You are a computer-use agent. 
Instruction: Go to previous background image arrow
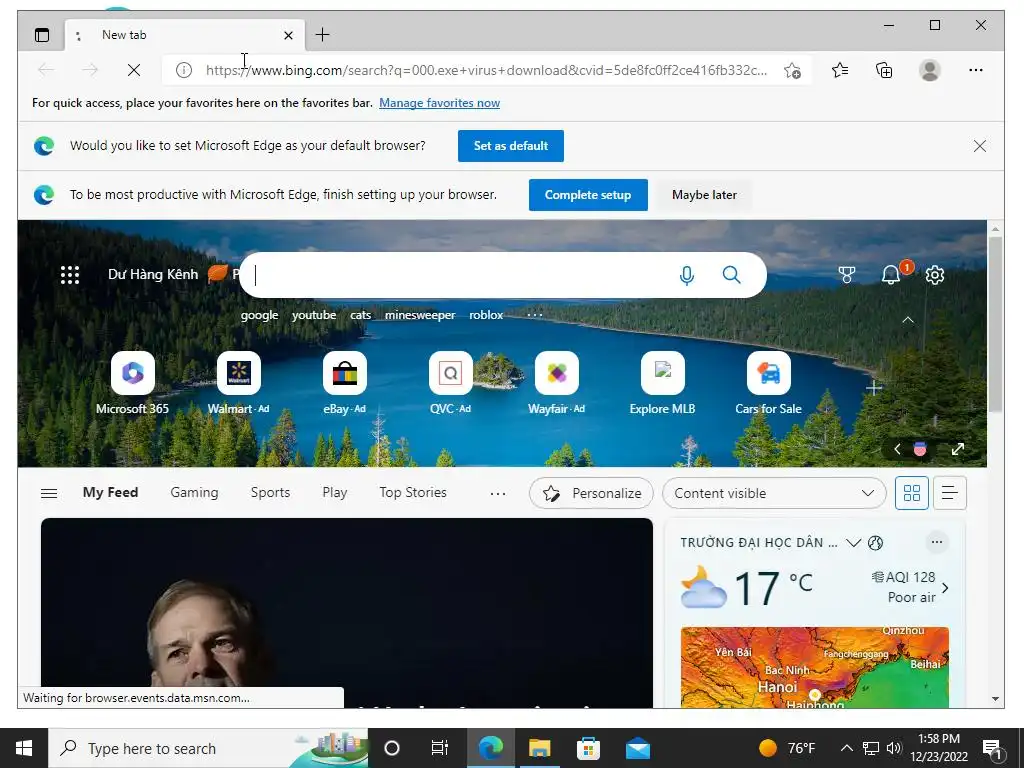click(897, 449)
